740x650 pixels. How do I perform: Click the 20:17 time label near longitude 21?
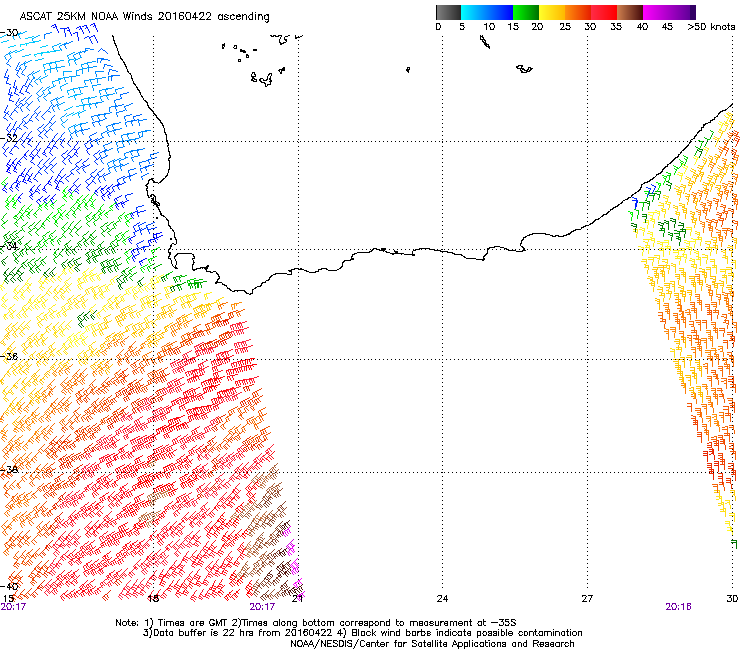click(x=262, y=607)
